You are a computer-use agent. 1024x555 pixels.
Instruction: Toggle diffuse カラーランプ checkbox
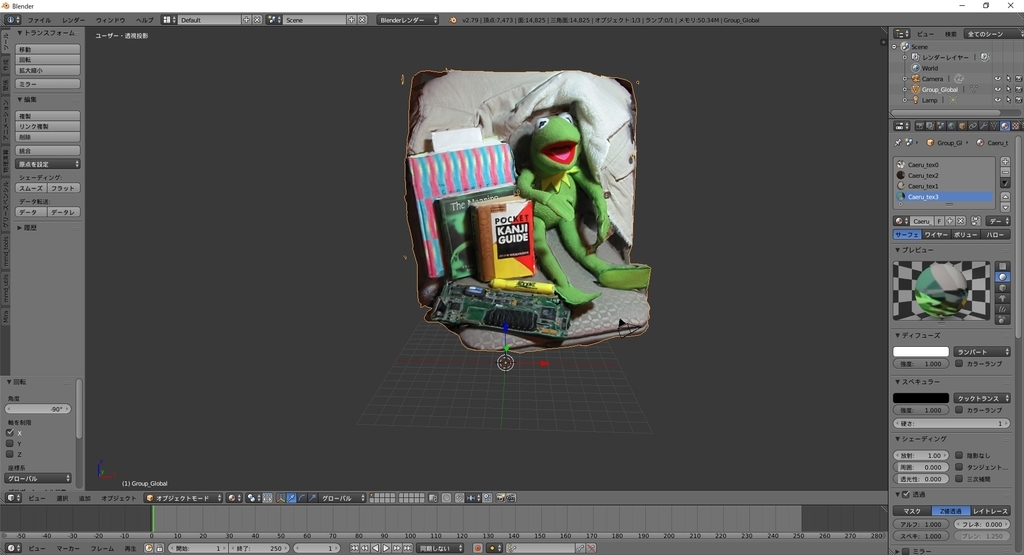959,364
